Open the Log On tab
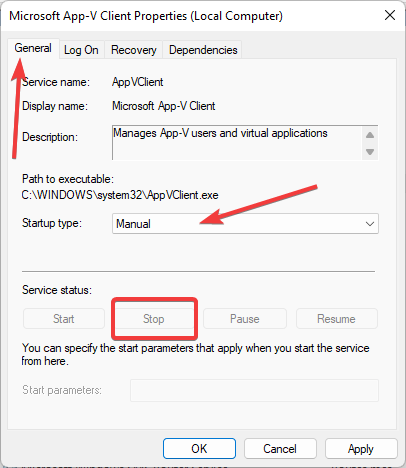 pyautogui.click(x=81, y=50)
